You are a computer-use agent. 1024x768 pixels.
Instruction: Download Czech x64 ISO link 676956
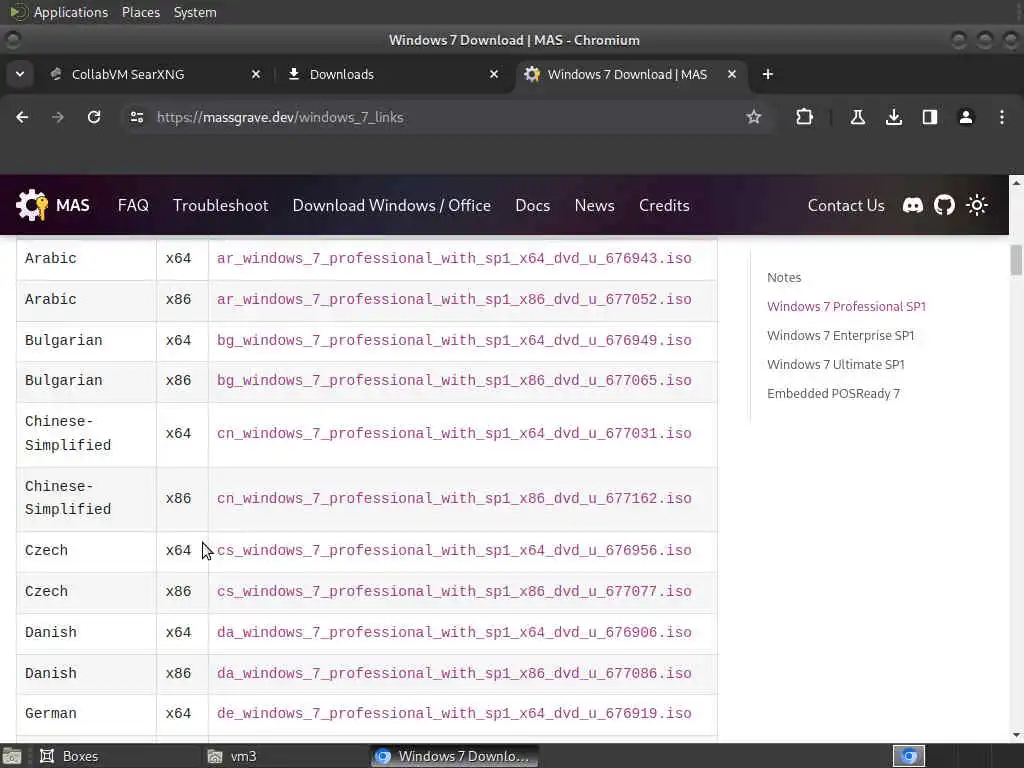point(454,551)
